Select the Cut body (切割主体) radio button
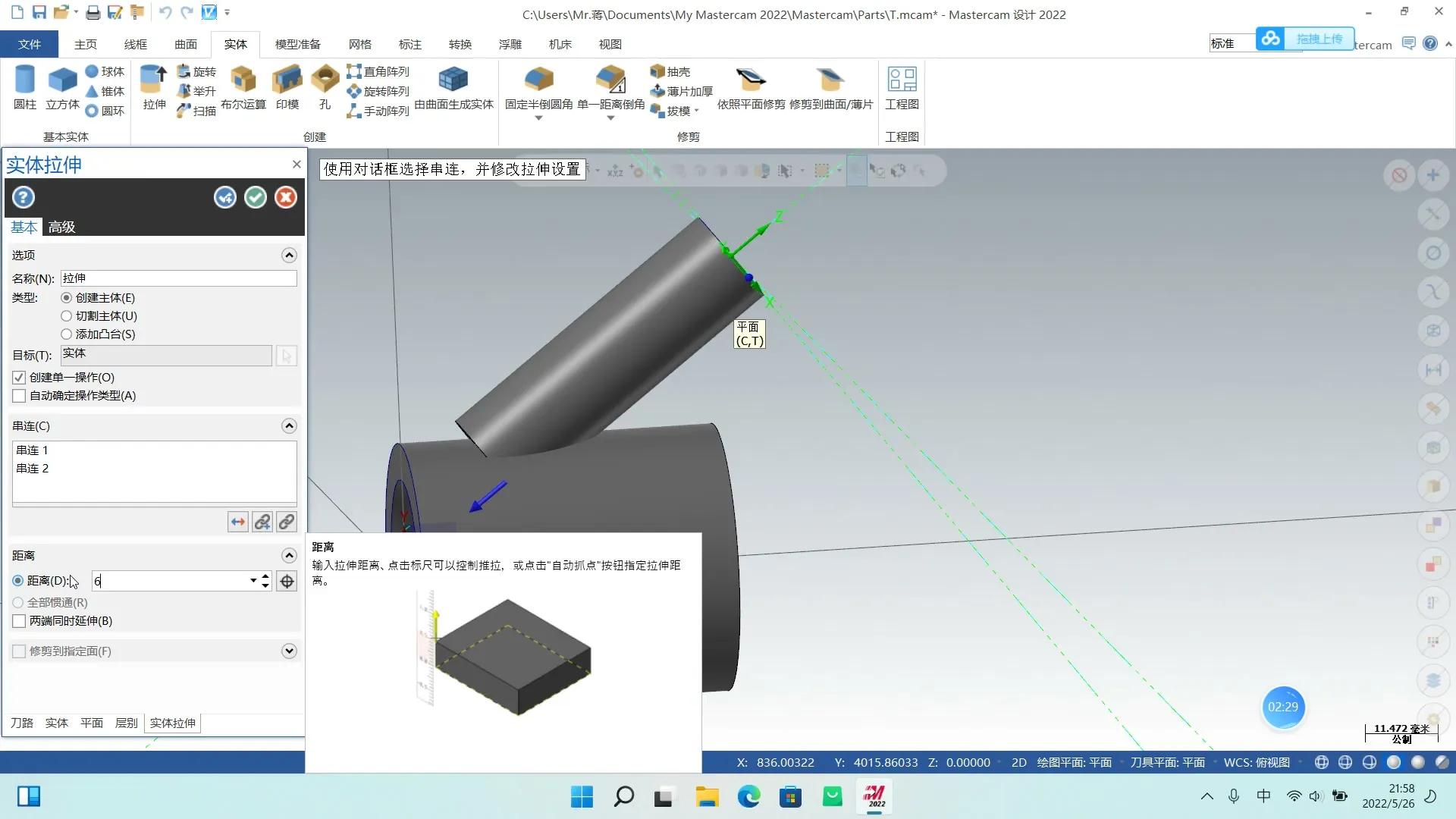The image size is (1456, 819). pyautogui.click(x=67, y=316)
